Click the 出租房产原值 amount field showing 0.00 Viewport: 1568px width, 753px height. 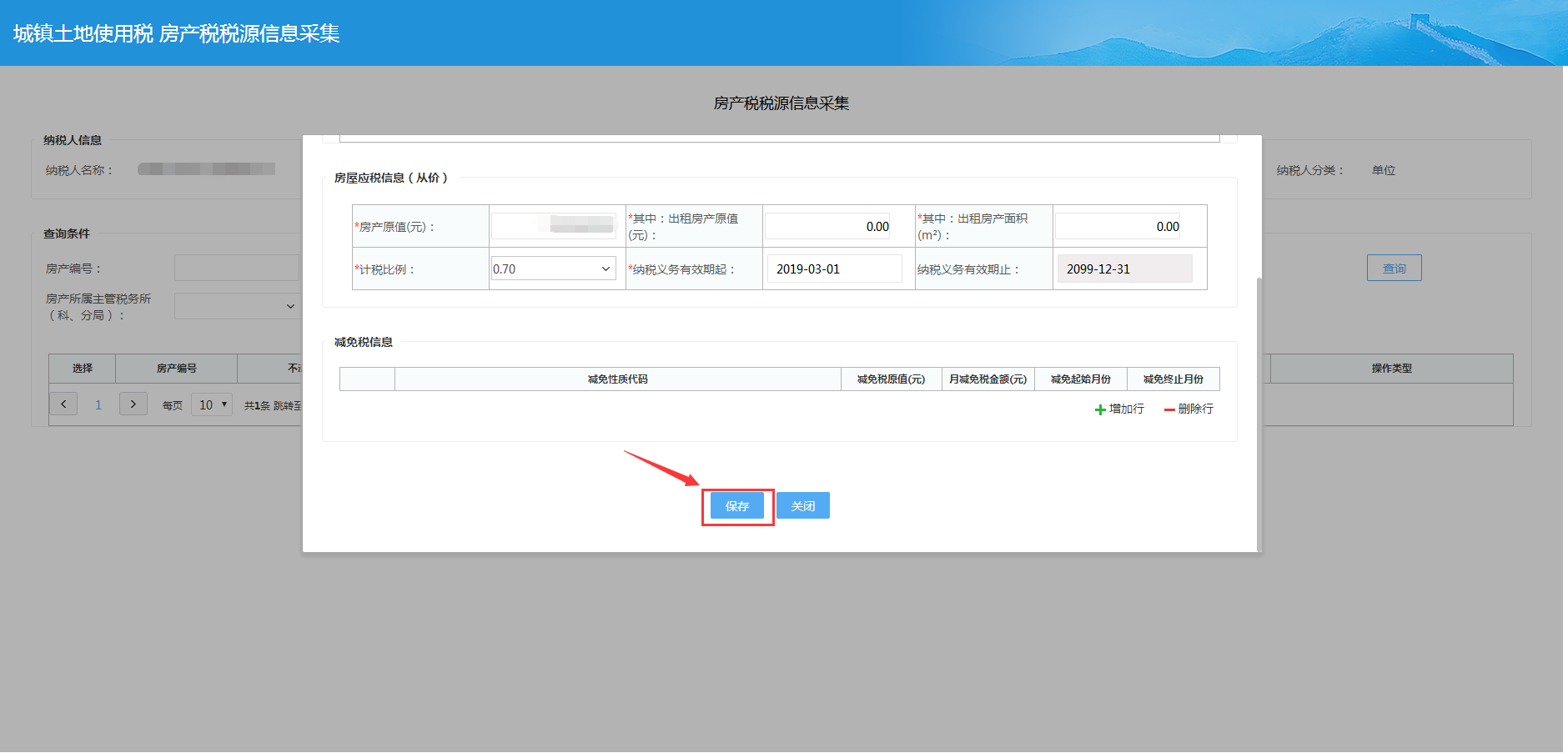tap(827, 225)
